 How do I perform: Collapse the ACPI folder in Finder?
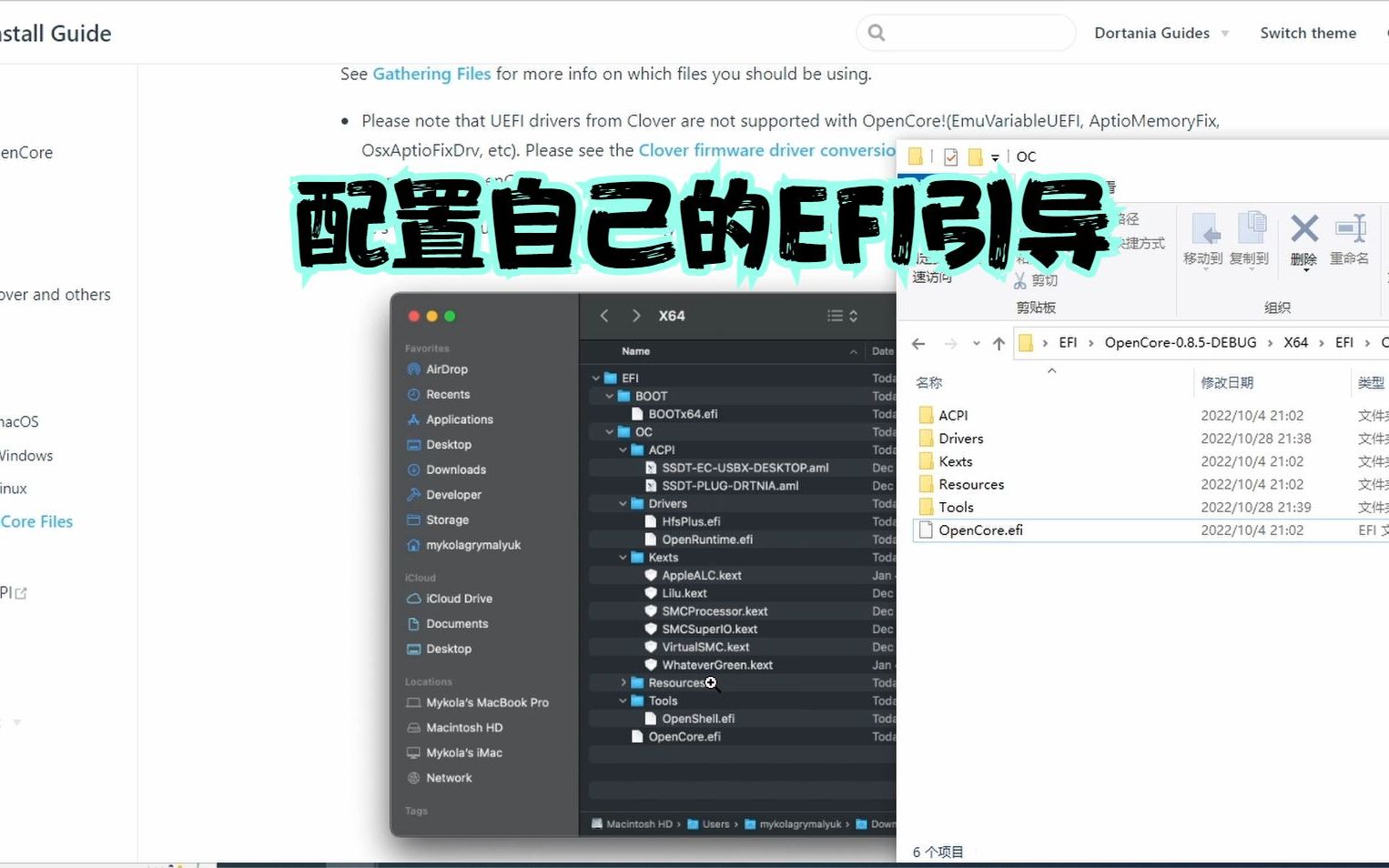tap(624, 450)
